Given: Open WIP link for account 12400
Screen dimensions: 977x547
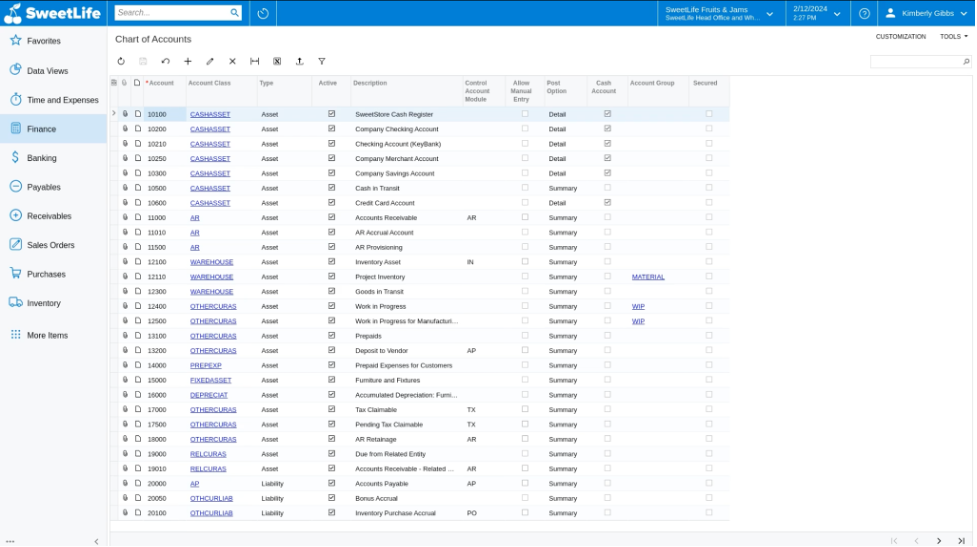Looking at the screenshot, I should [x=638, y=307].
